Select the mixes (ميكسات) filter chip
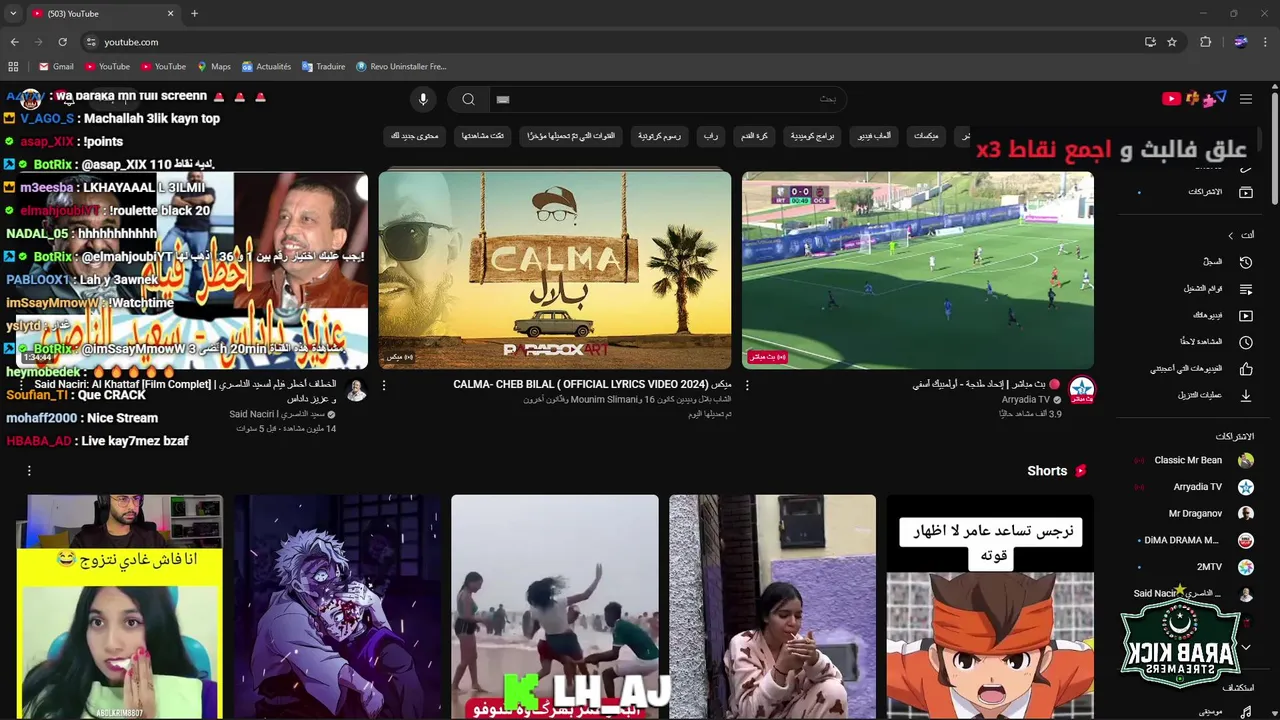The image size is (1280, 720). pyautogui.click(x=926, y=136)
